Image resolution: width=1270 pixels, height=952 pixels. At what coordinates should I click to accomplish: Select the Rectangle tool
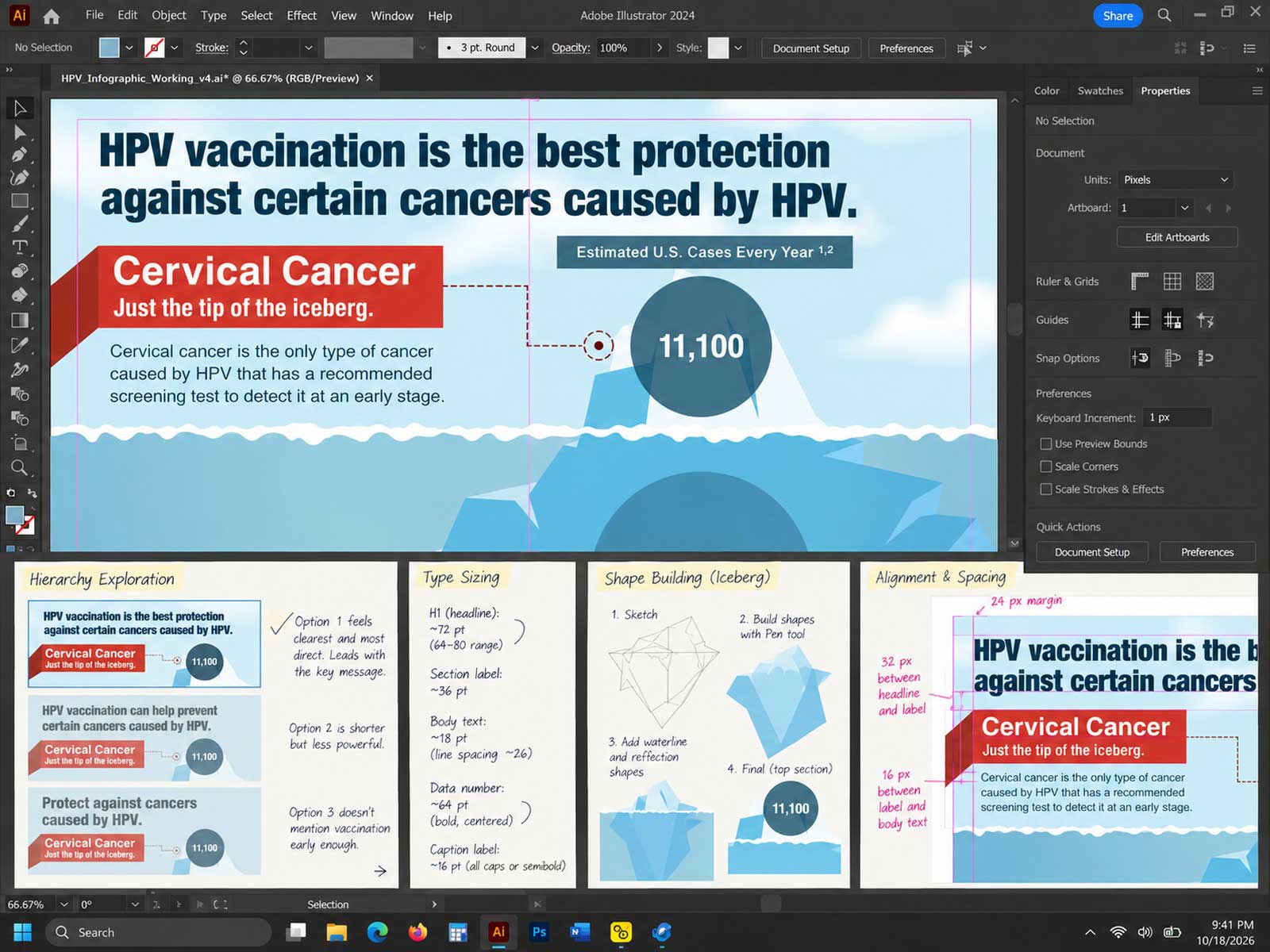click(x=20, y=201)
